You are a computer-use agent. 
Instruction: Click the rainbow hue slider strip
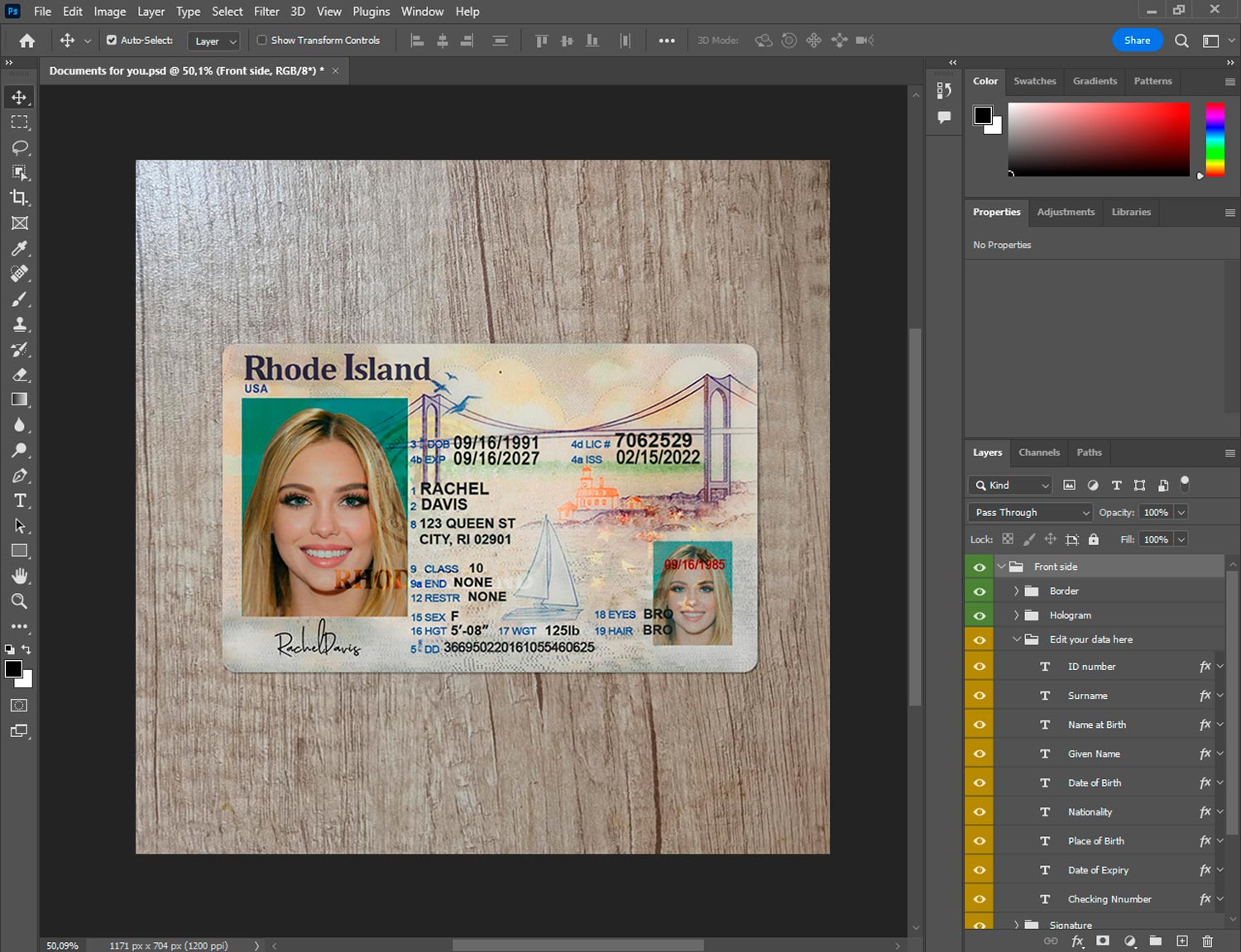click(1215, 139)
